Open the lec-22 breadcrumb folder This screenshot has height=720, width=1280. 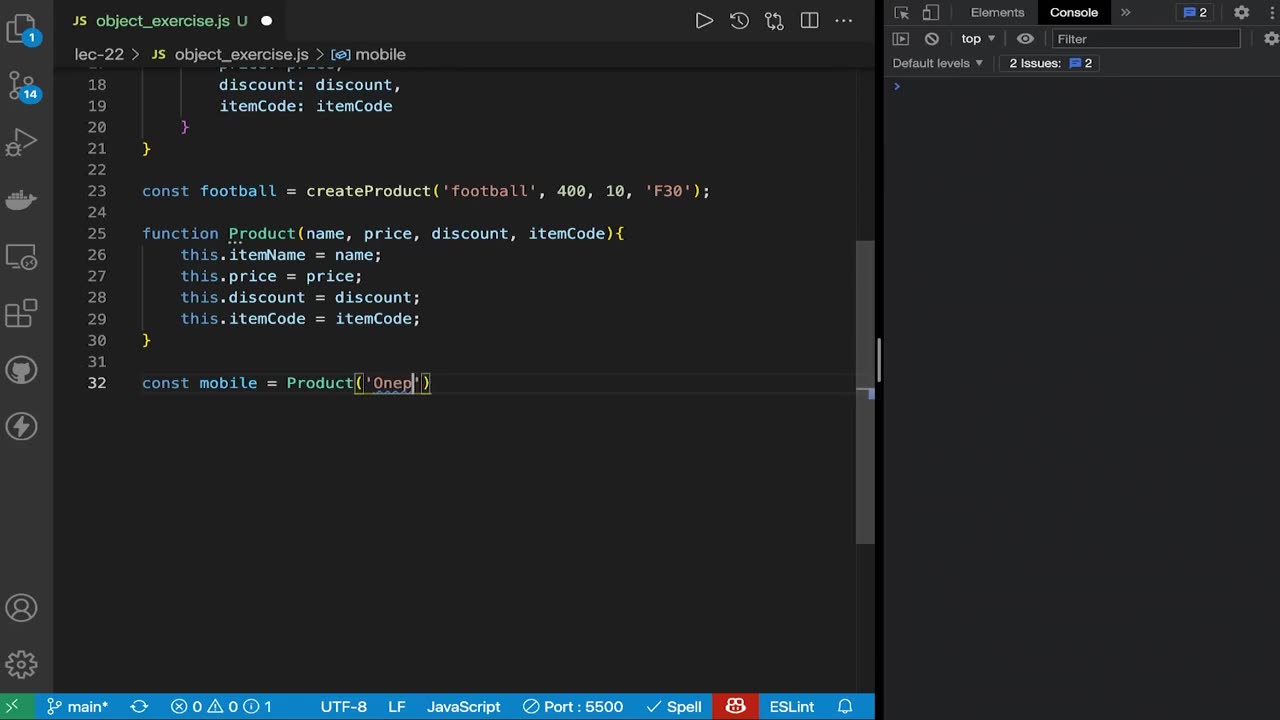tap(99, 54)
